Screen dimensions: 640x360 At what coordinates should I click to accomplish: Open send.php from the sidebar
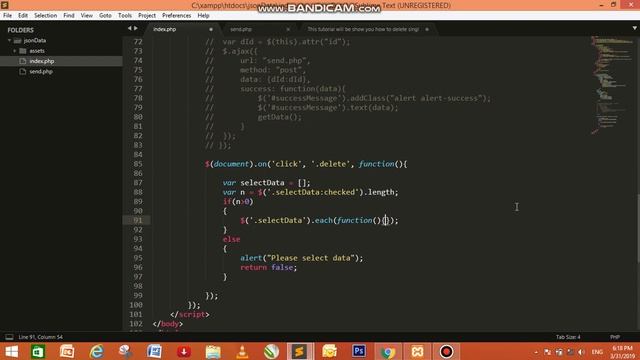tap(41, 71)
